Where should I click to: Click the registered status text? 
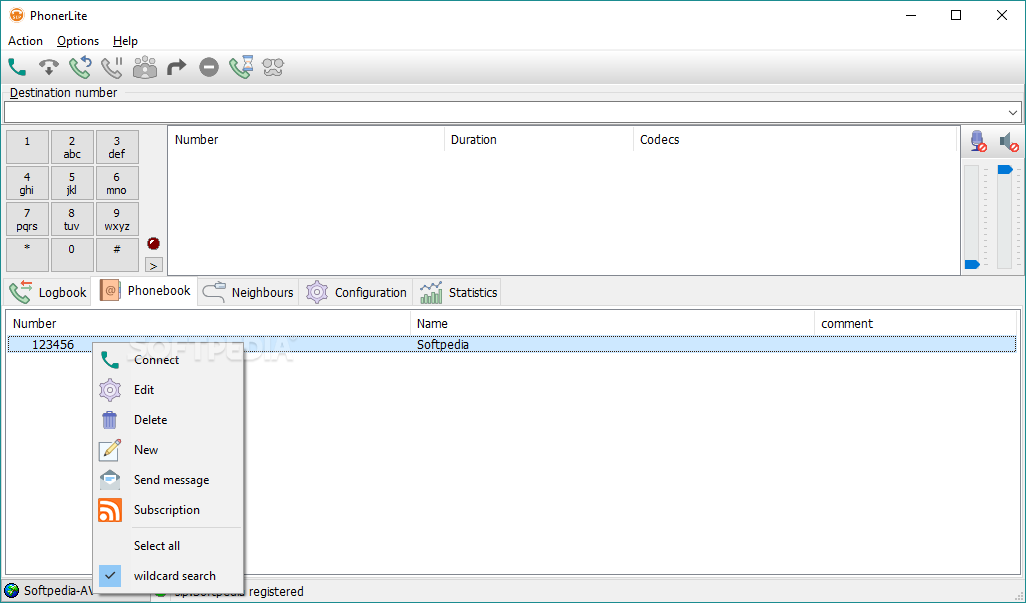[276, 591]
